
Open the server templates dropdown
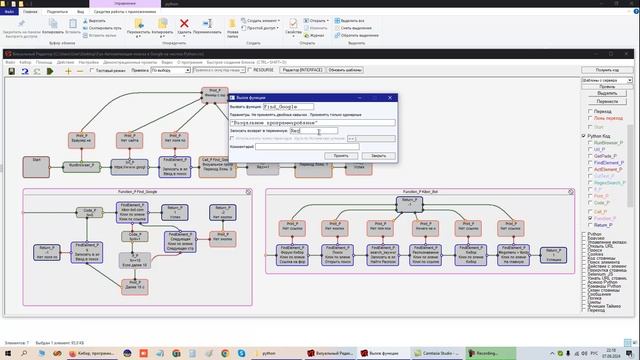coord(607,80)
